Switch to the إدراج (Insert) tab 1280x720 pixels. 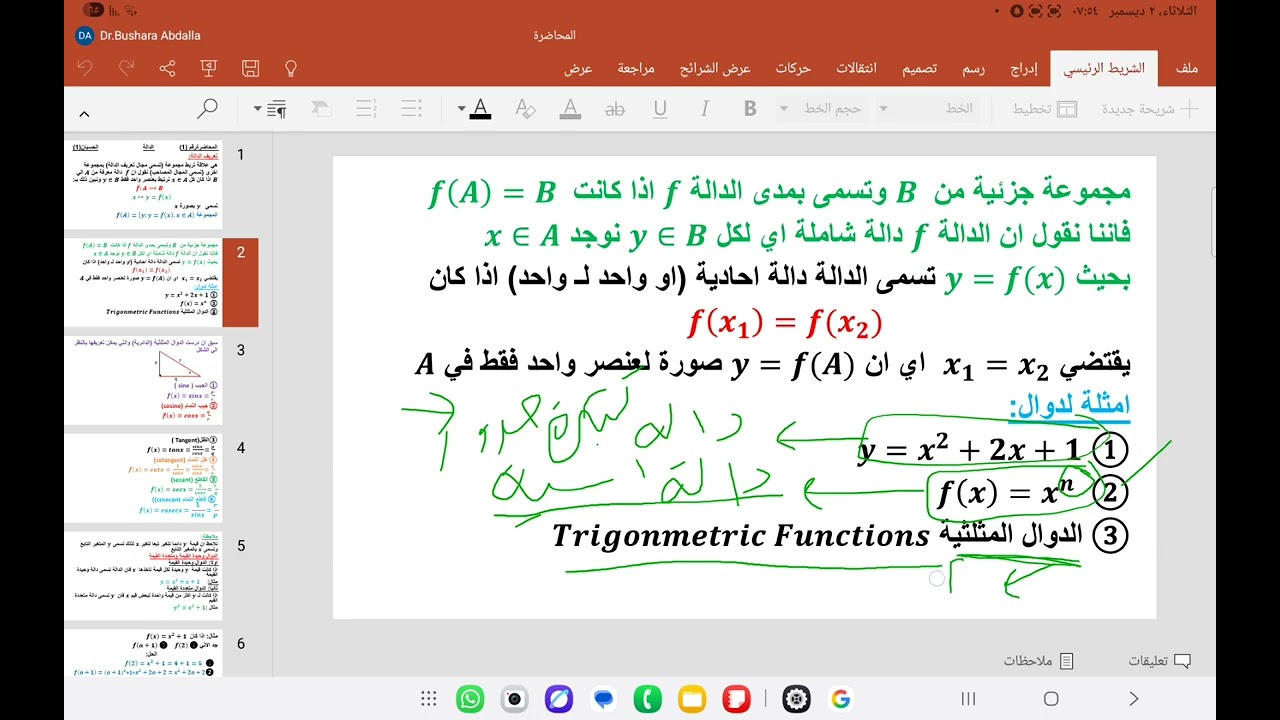tap(1024, 69)
